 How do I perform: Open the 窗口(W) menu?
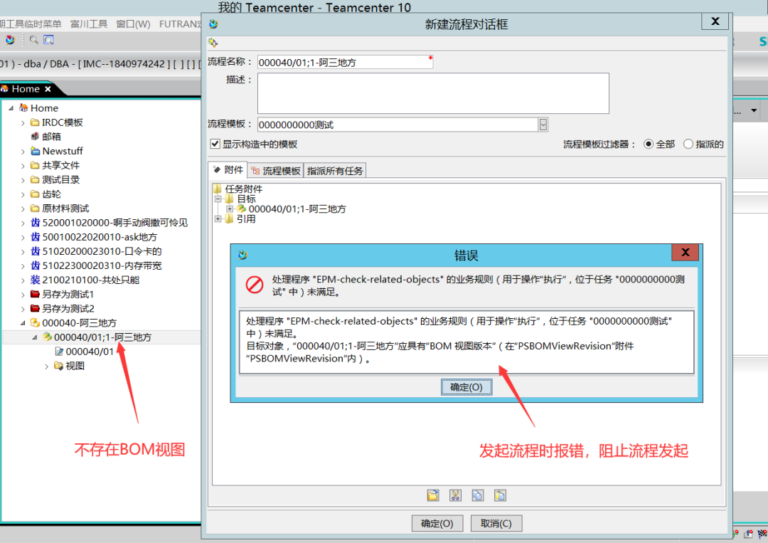(133, 24)
